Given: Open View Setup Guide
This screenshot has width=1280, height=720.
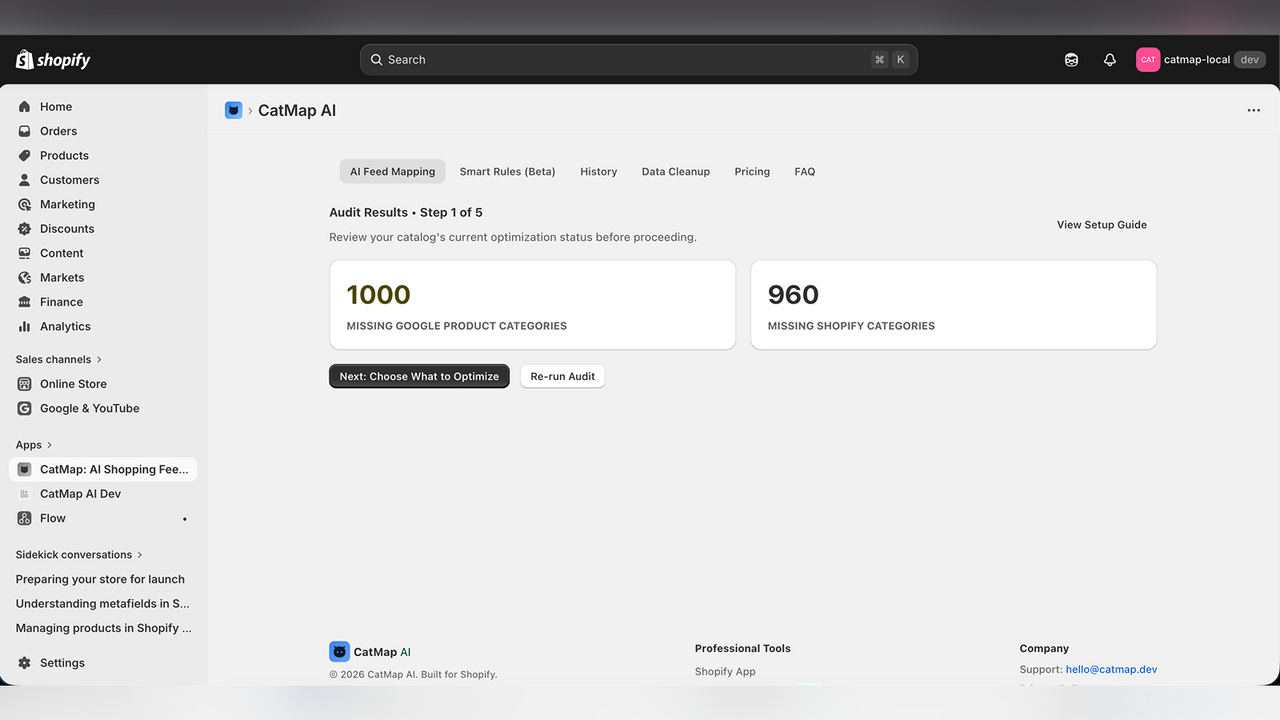Looking at the screenshot, I should pos(1102,225).
